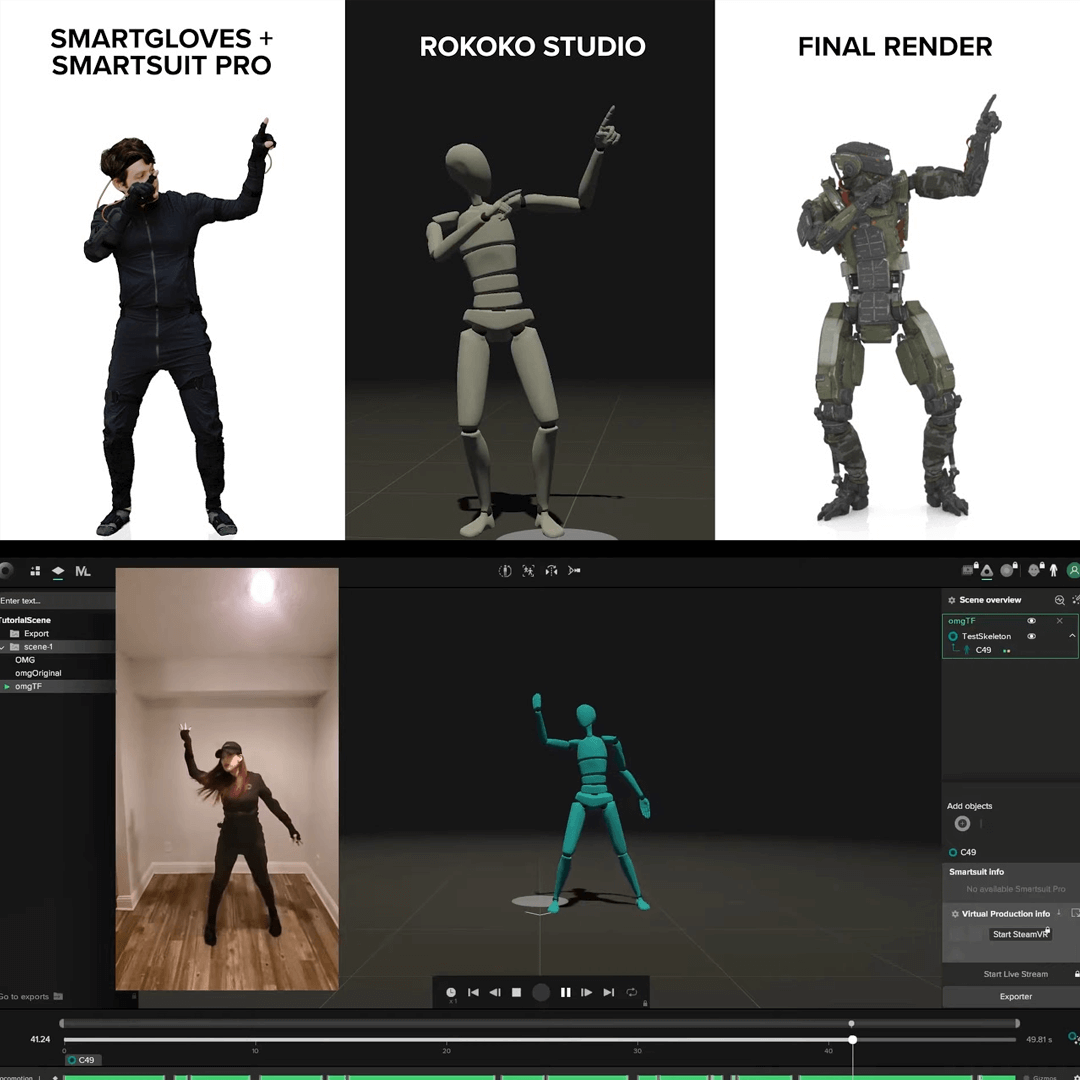Expand the omgTF recording arrow

[7, 687]
